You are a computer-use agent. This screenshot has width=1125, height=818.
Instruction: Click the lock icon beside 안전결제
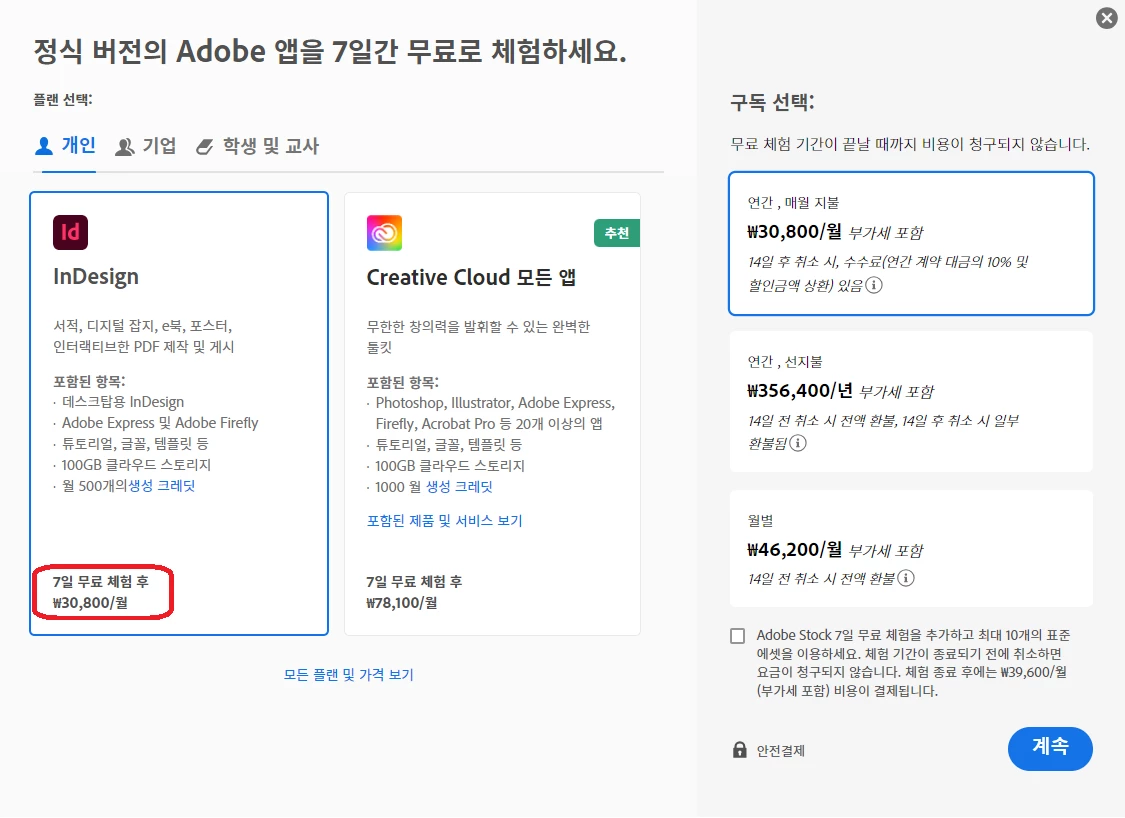pyautogui.click(x=740, y=750)
